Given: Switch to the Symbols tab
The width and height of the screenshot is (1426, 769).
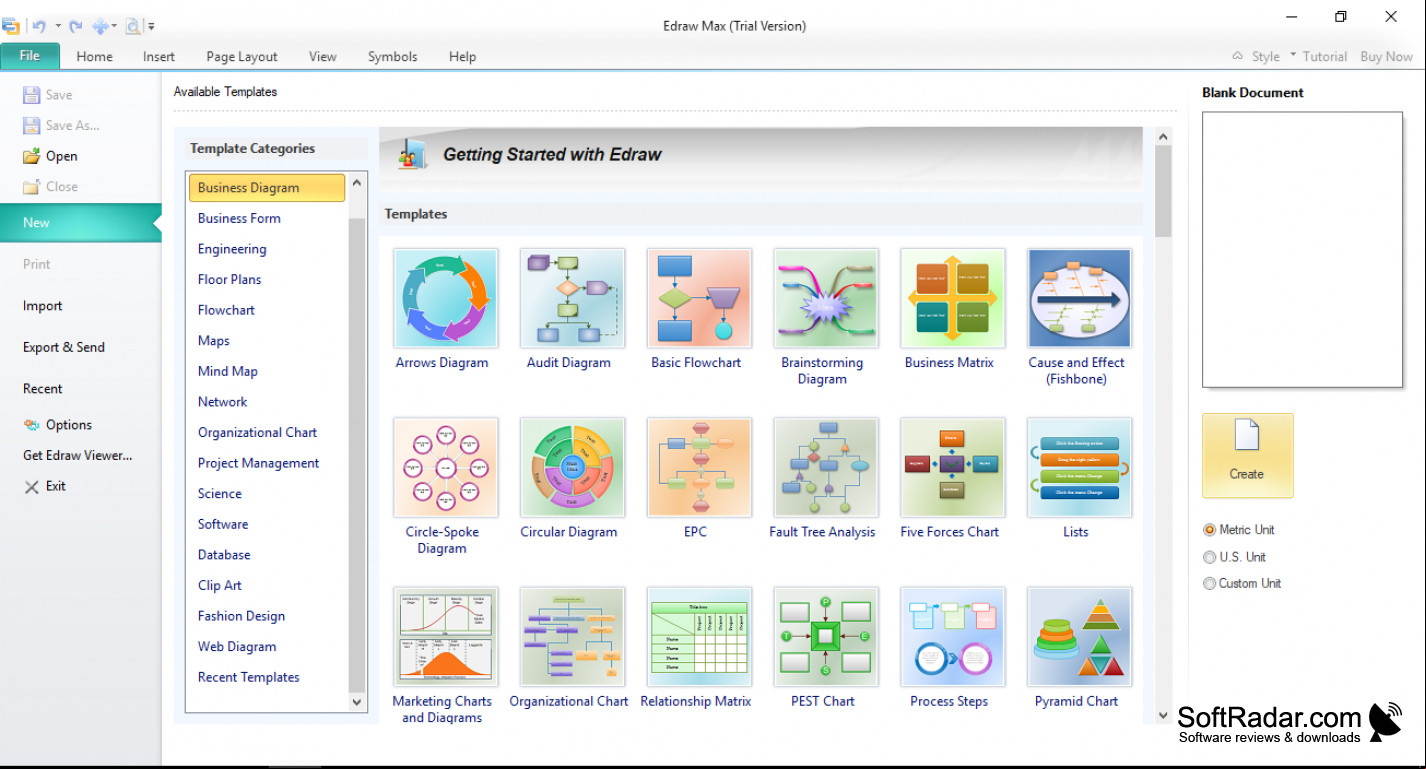Looking at the screenshot, I should point(393,56).
